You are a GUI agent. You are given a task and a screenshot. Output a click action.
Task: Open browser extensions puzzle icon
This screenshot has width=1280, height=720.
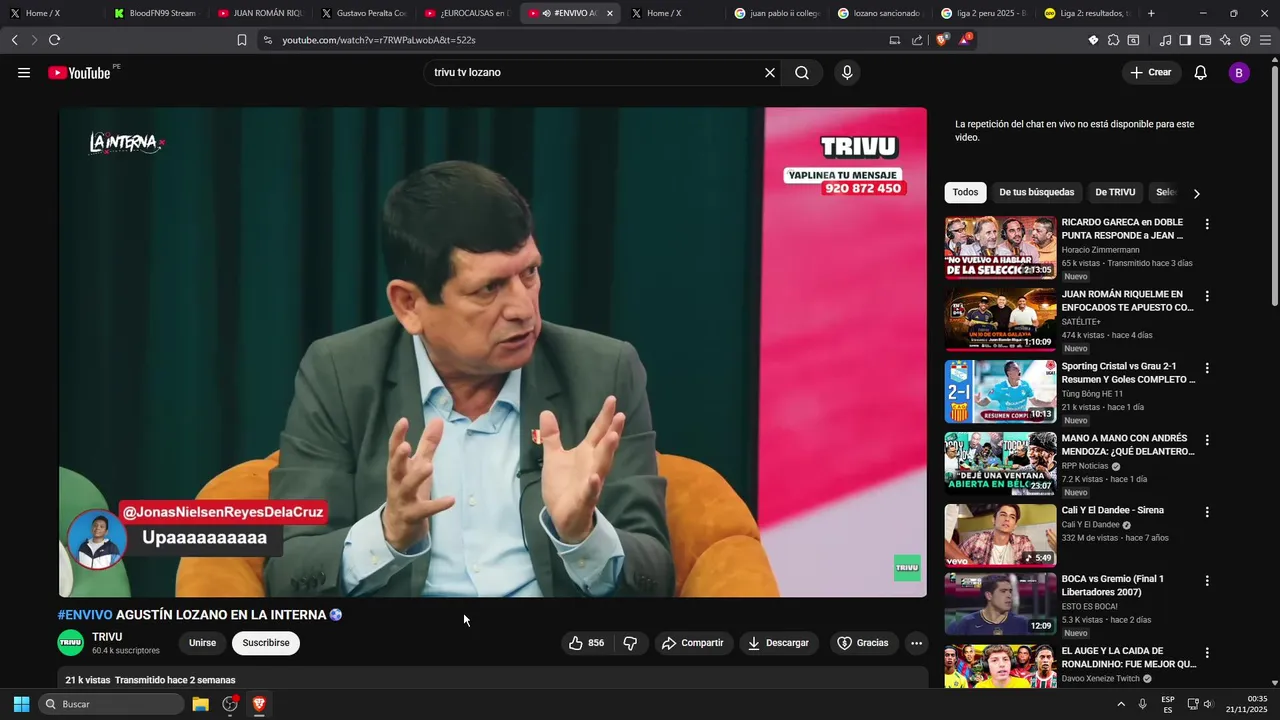point(1113,40)
